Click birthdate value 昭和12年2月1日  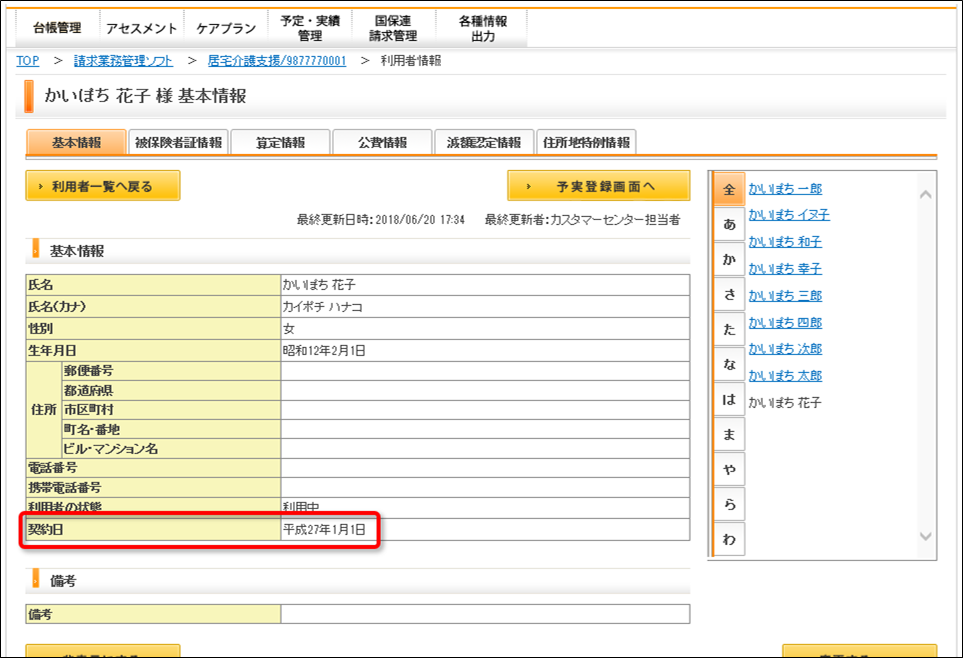tap(324, 350)
